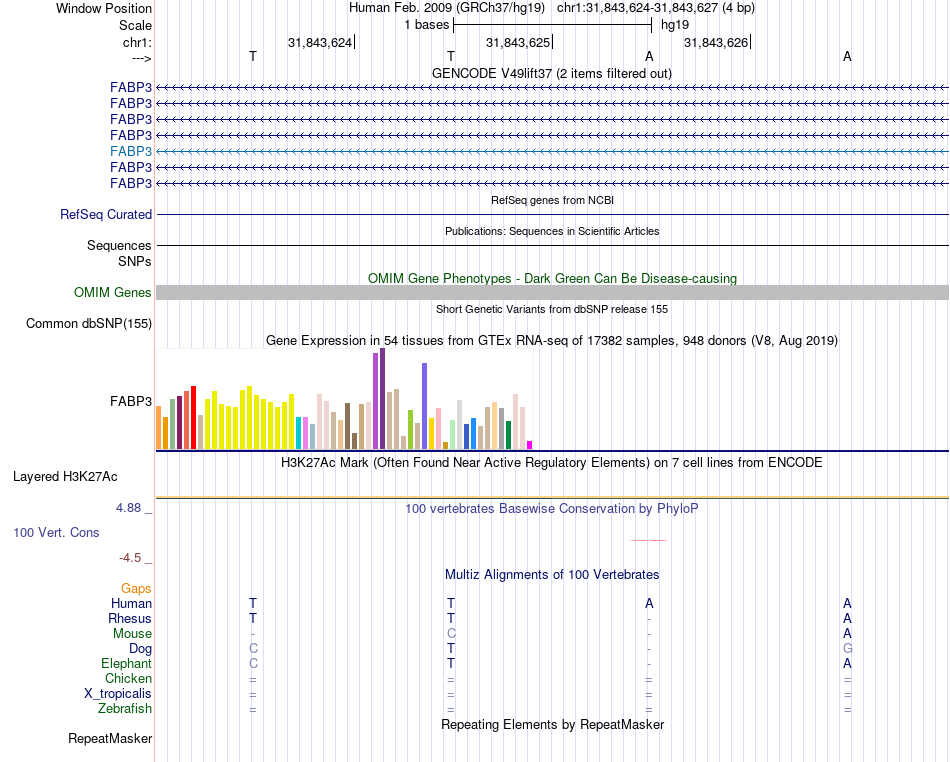
Task: Click the X_tropicalis alignment row label
Action: coord(118,694)
